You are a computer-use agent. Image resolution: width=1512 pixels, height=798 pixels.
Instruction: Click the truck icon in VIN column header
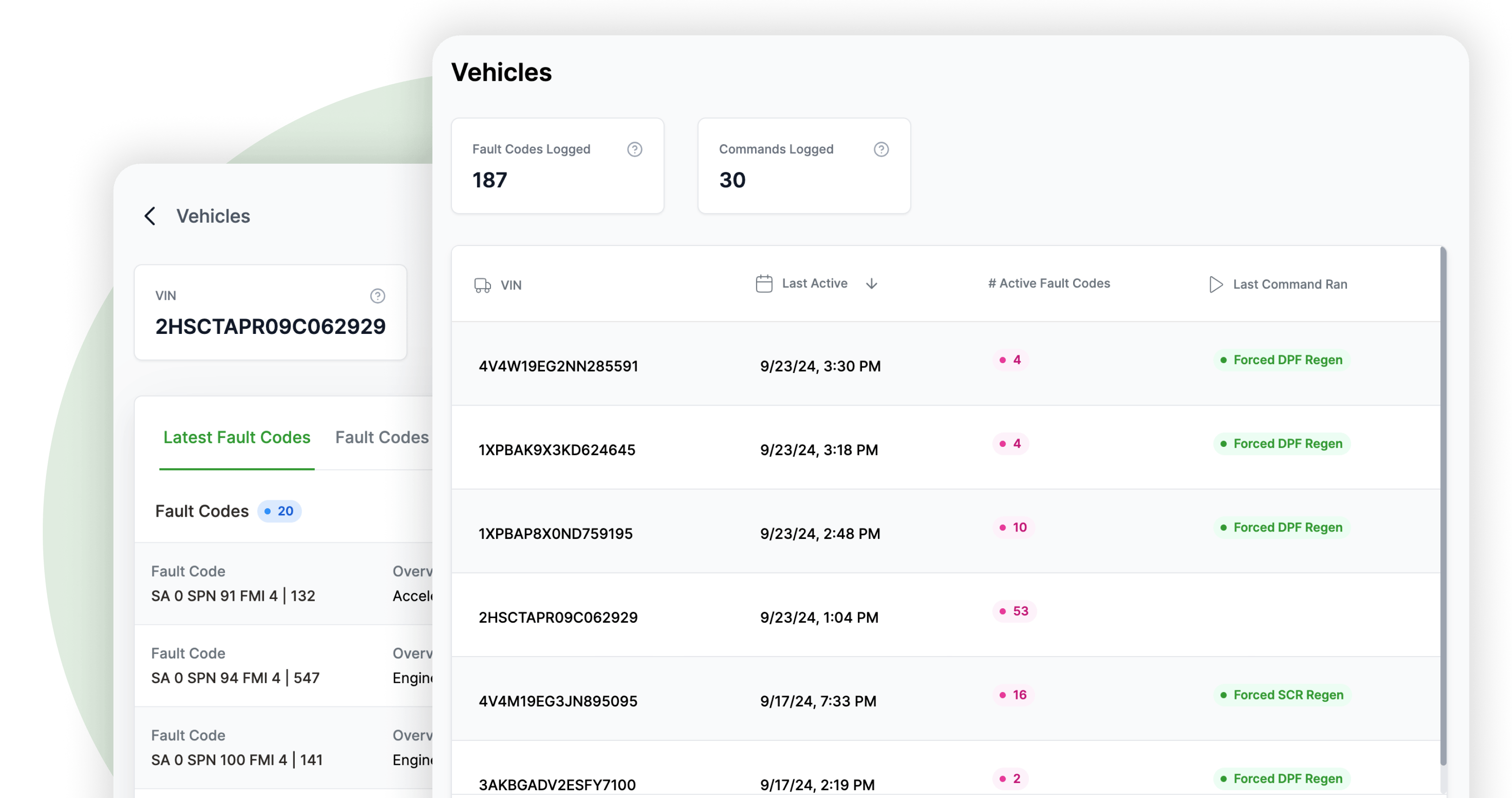[x=482, y=286]
